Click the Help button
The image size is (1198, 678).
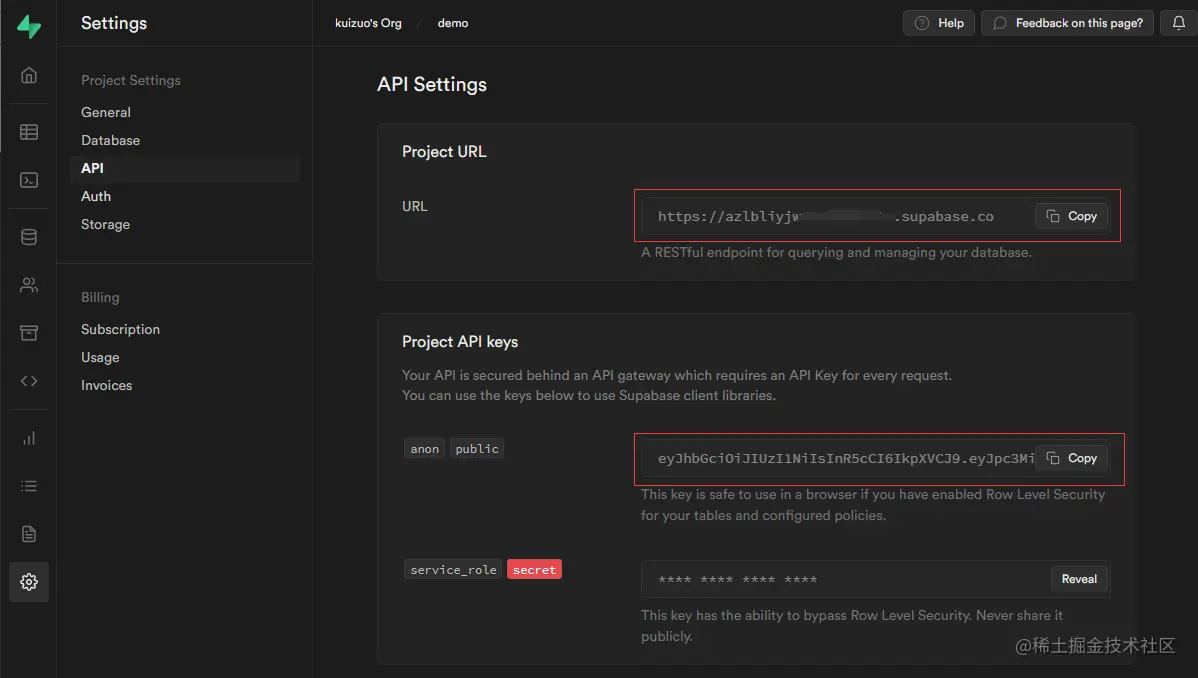click(x=938, y=23)
